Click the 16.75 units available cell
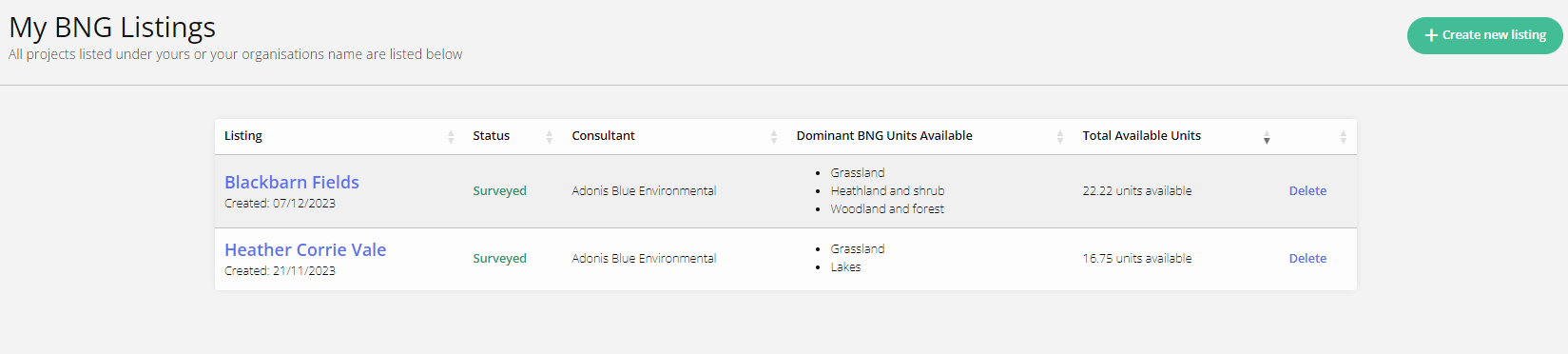 pyautogui.click(x=1137, y=258)
